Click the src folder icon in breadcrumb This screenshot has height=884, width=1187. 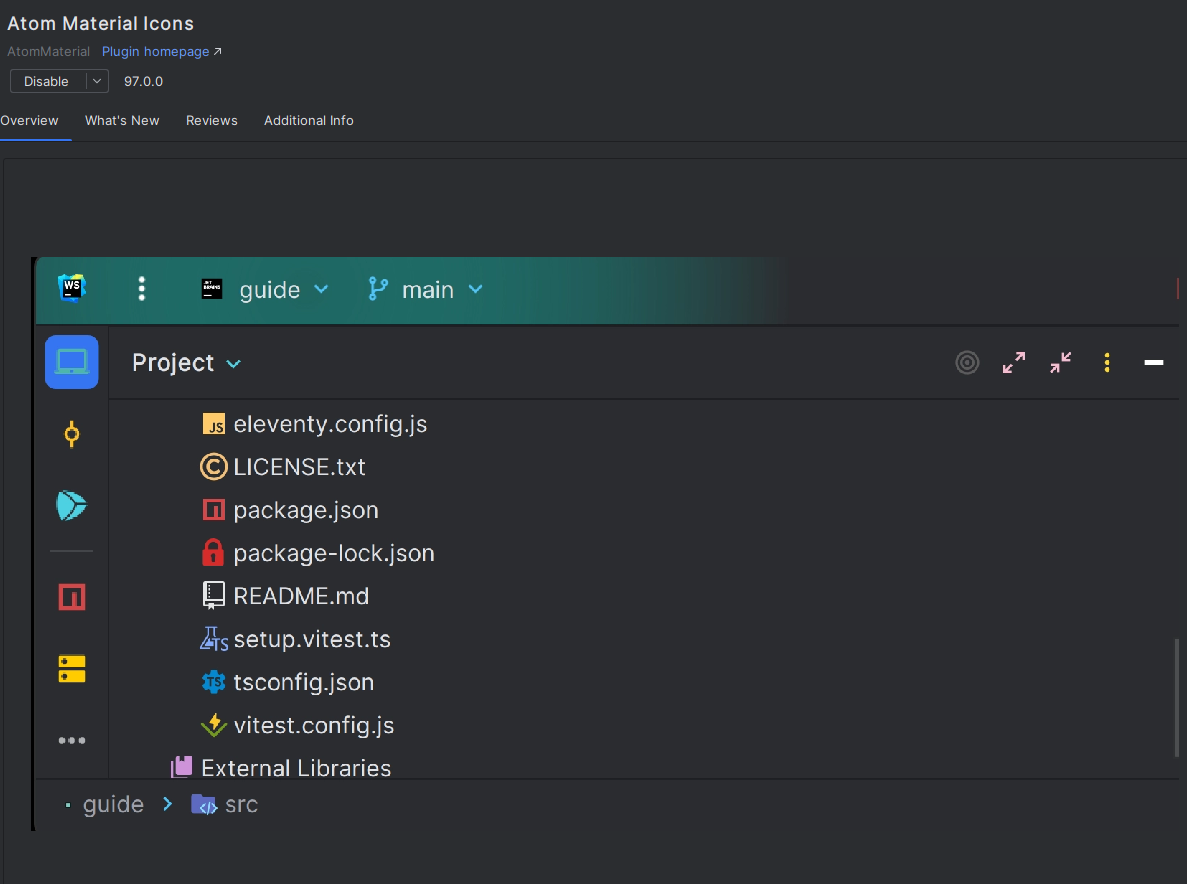tap(204, 805)
